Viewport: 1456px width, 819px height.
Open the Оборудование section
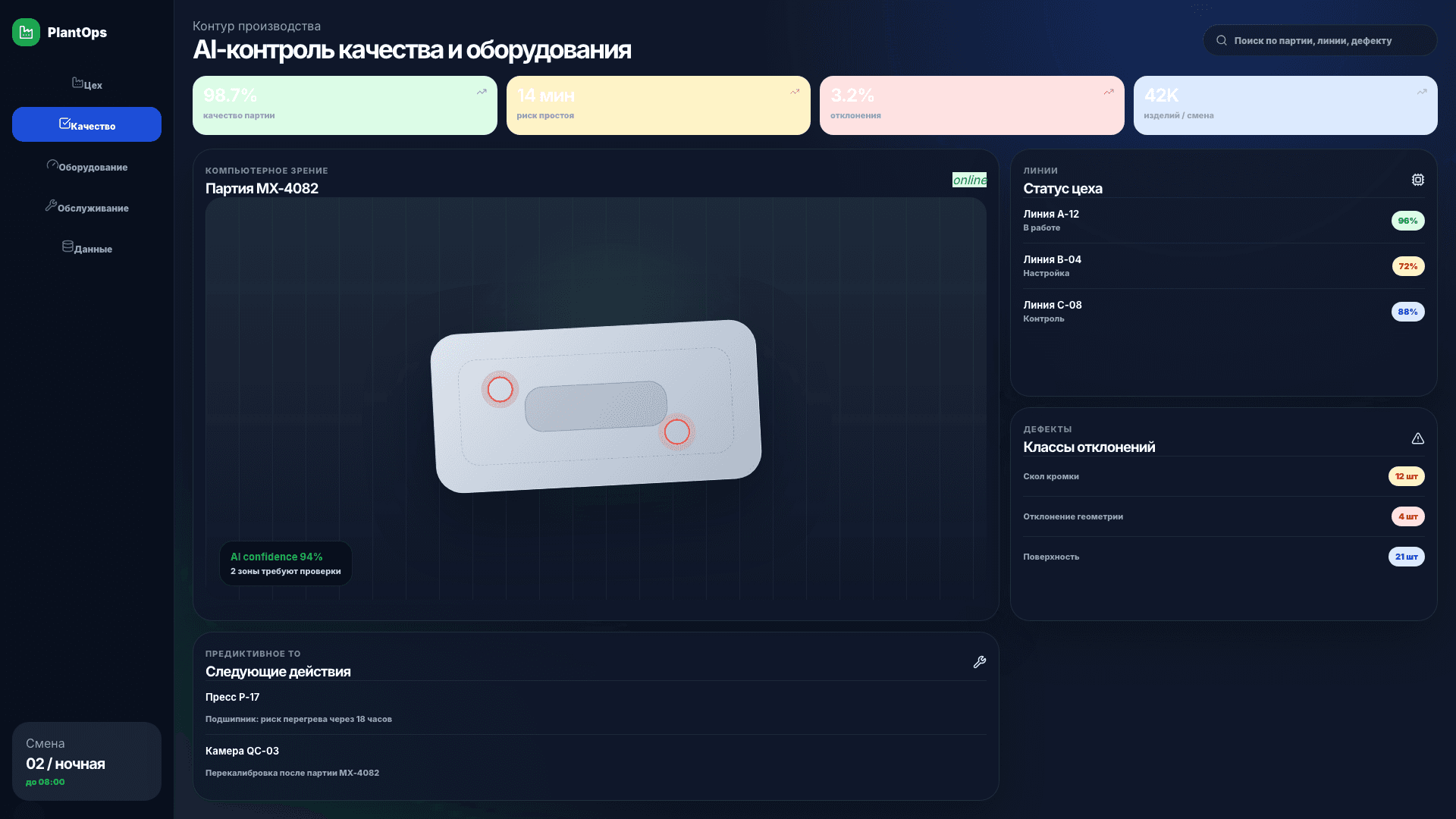[x=86, y=166]
